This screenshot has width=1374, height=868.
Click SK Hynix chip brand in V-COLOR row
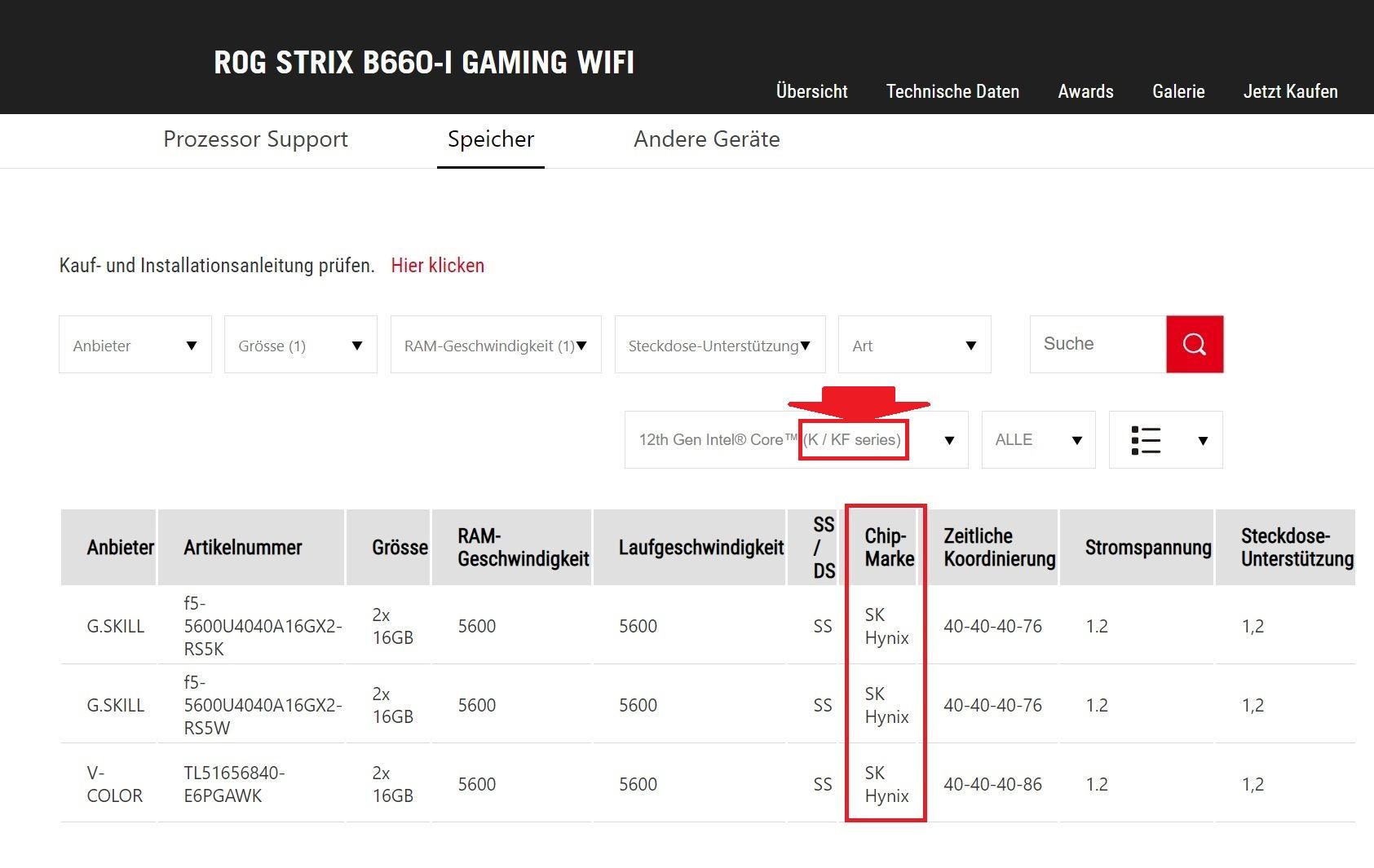coord(886,784)
